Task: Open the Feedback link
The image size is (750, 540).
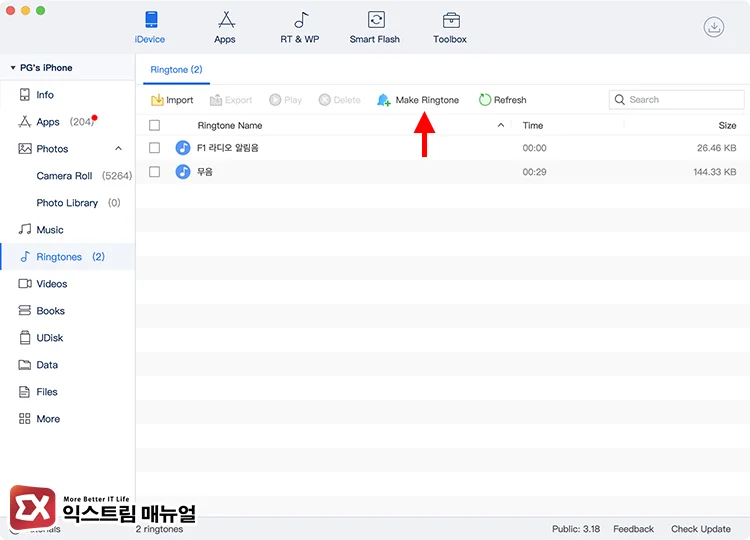Action: [633, 529]
